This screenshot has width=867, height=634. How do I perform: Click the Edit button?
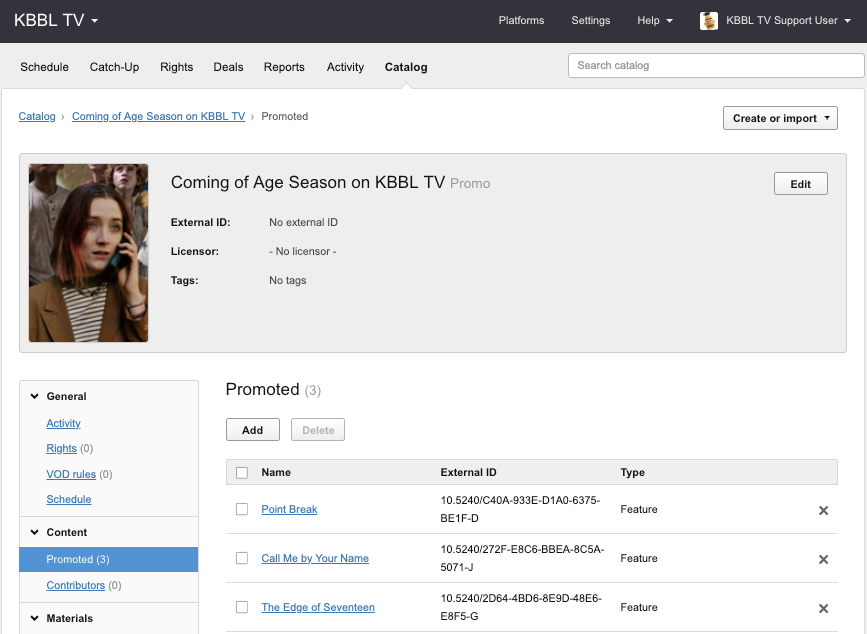click(800, 184)
